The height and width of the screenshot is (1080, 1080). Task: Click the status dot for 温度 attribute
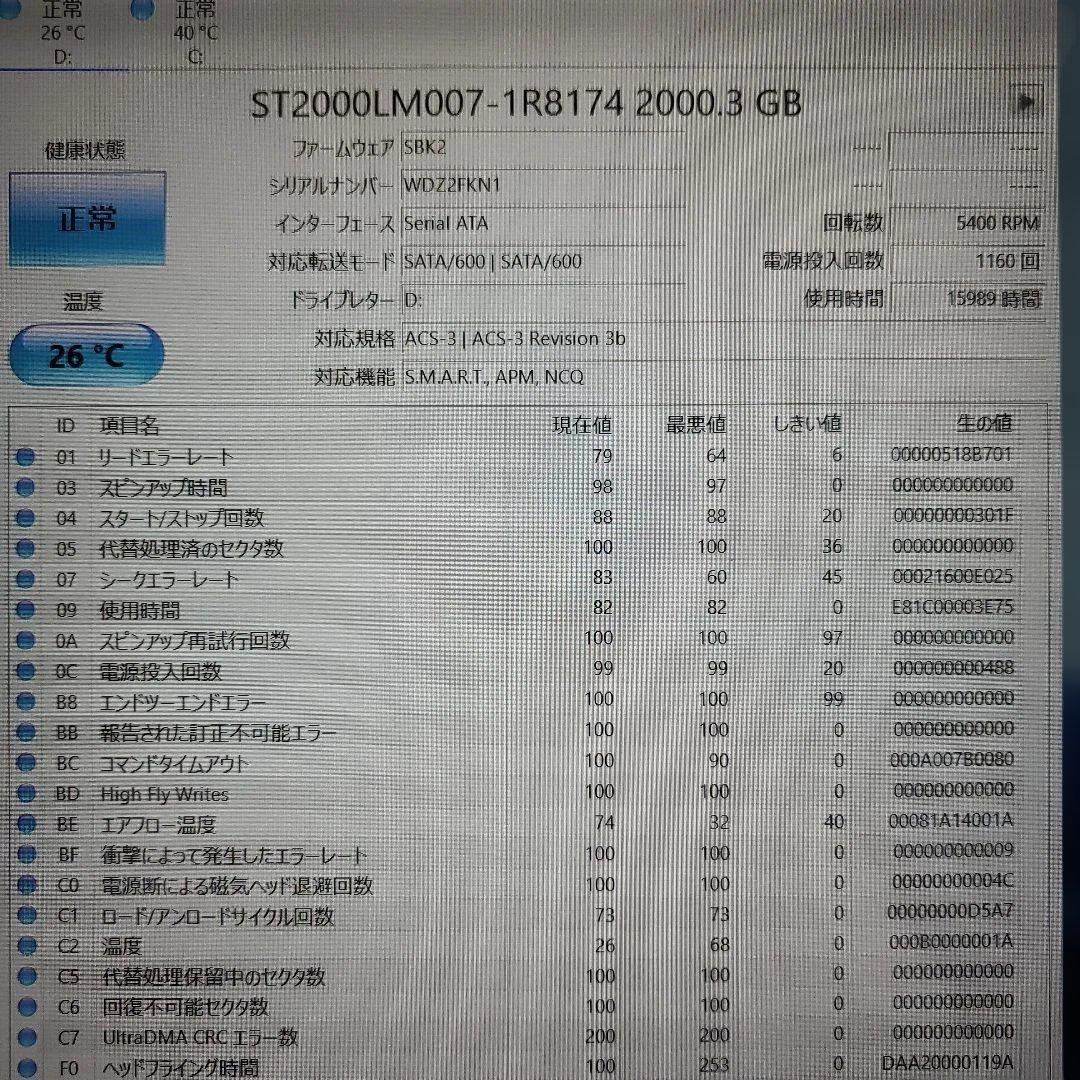point(26,946)
